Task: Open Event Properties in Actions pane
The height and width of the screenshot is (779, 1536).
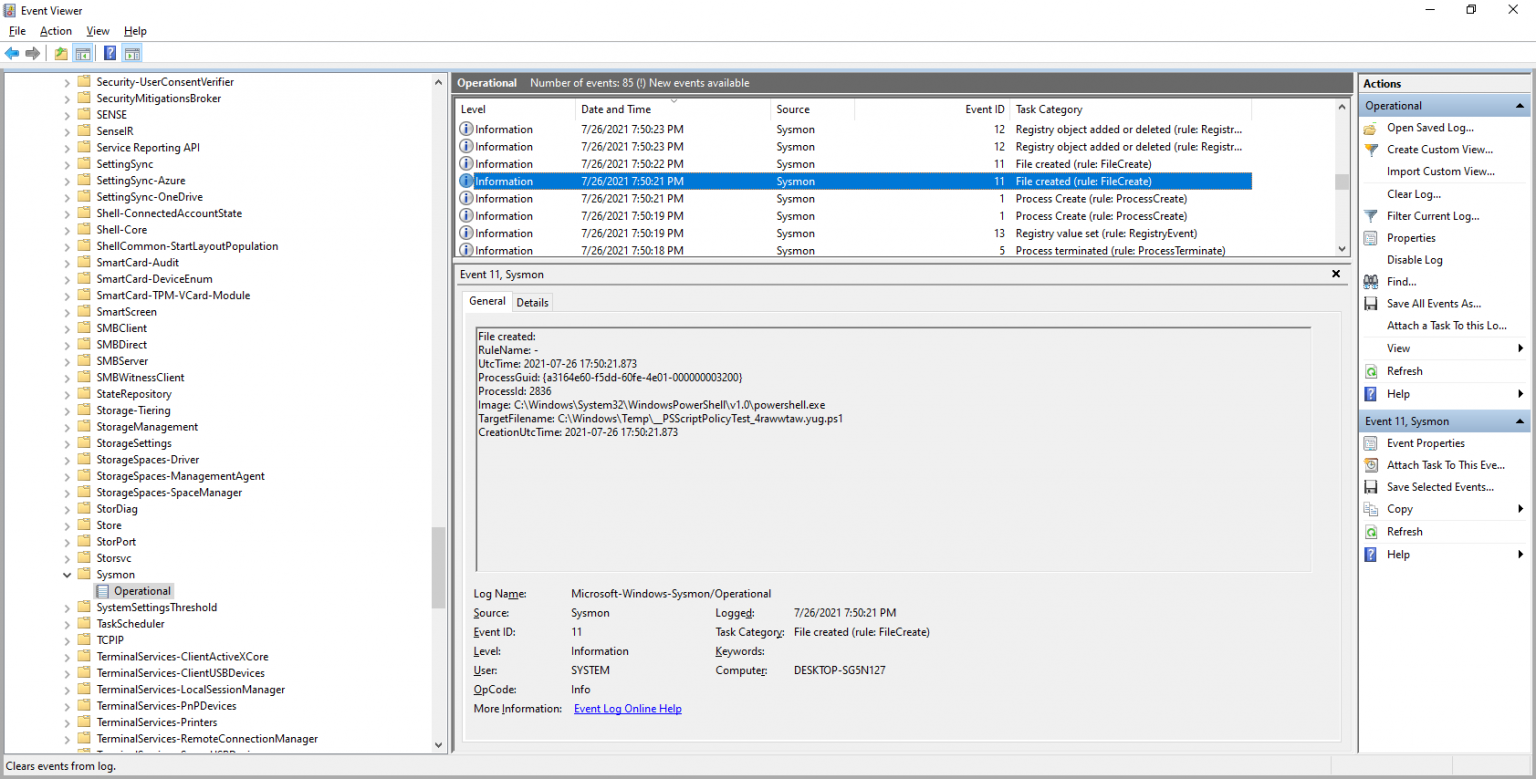Action: coord(1425,444)
